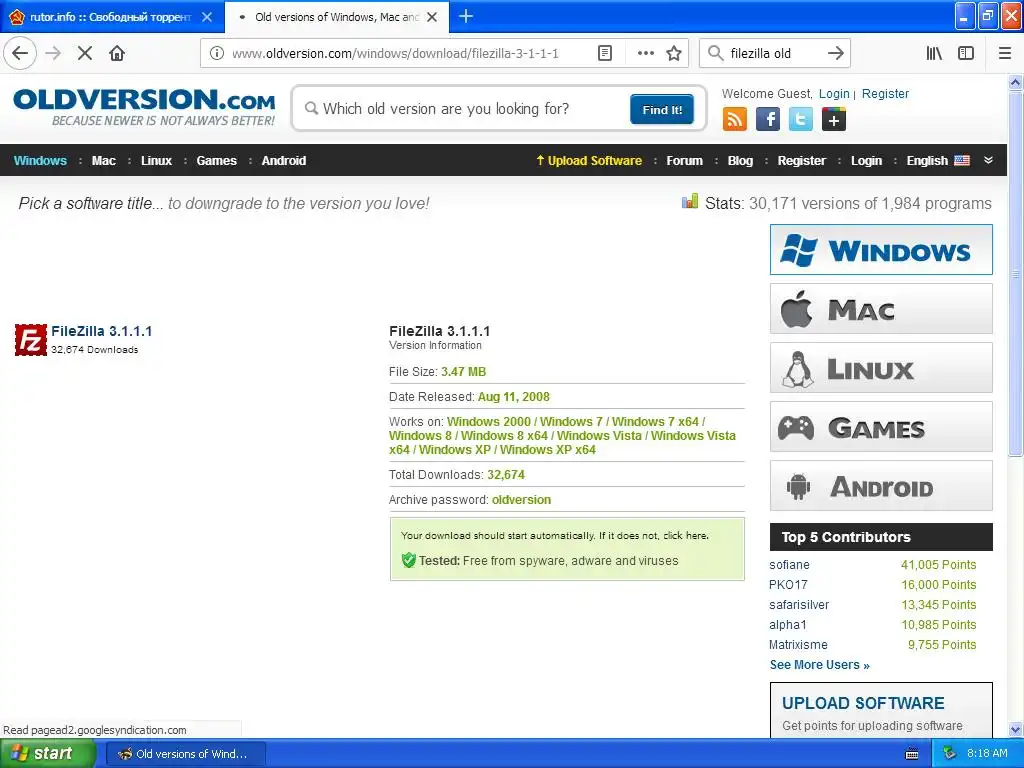Viewport: 1024px width, 768px height.
Task: Open the Firefox hamburger menu
Action: [1005, 53]
